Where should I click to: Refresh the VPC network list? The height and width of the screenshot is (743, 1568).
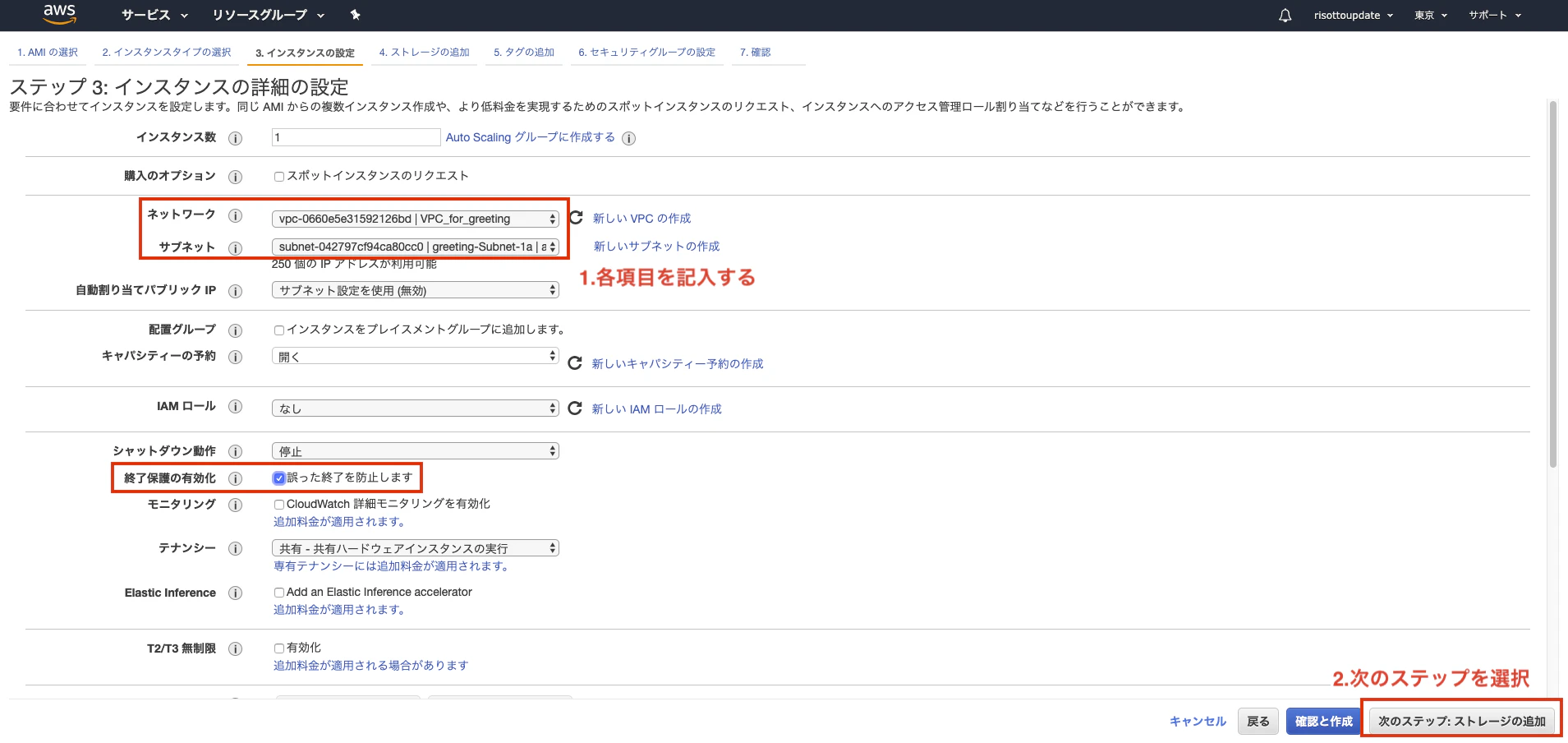click(x=576, y=217)
